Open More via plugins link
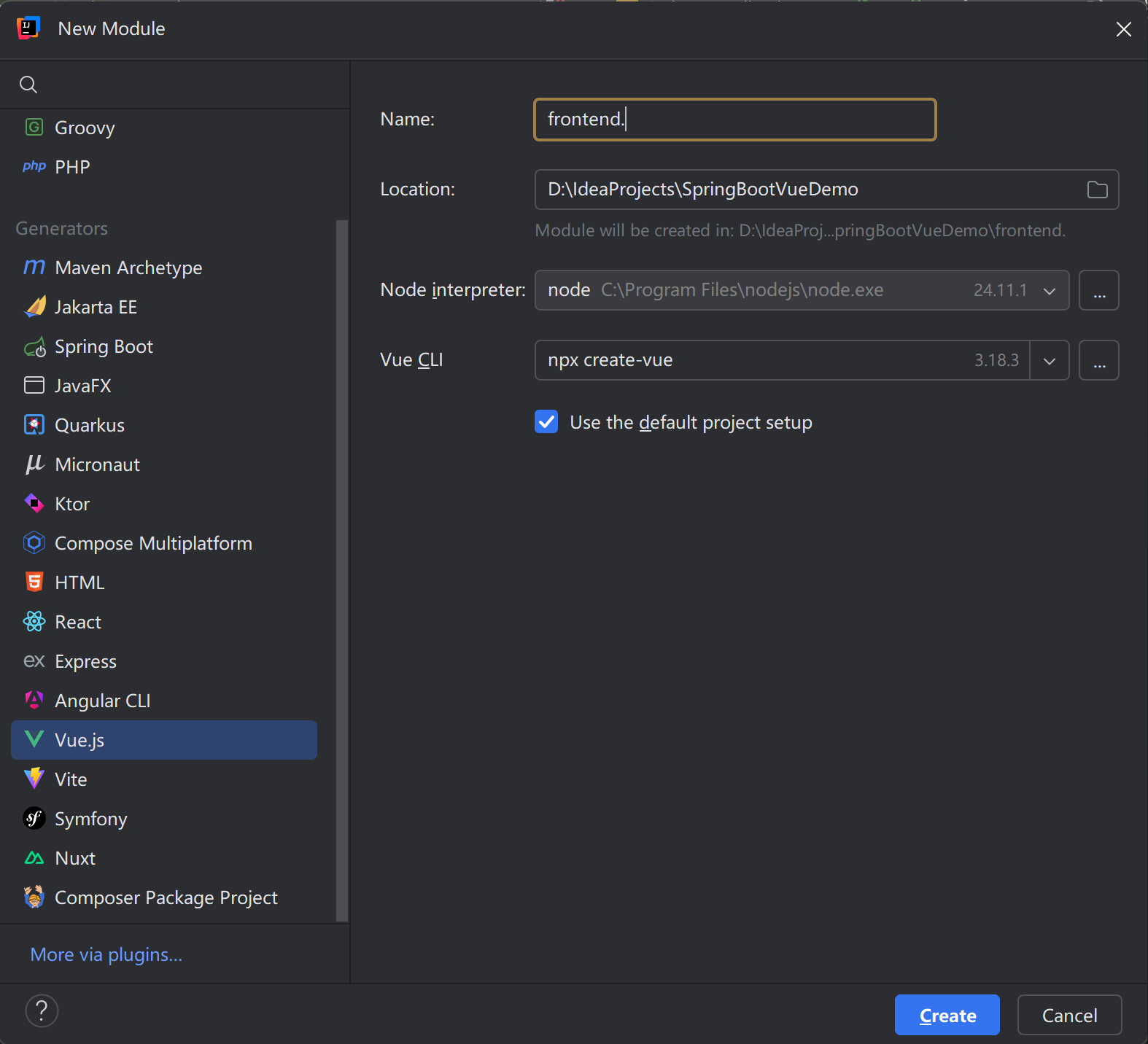1148x1044 pixels. (x=106, y=954)
